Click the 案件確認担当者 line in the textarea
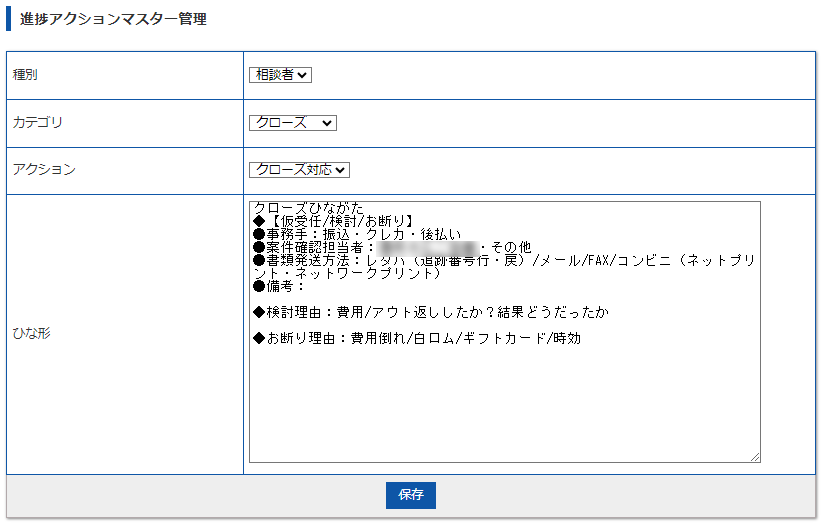The image size is (825, 526). point(314,247)
